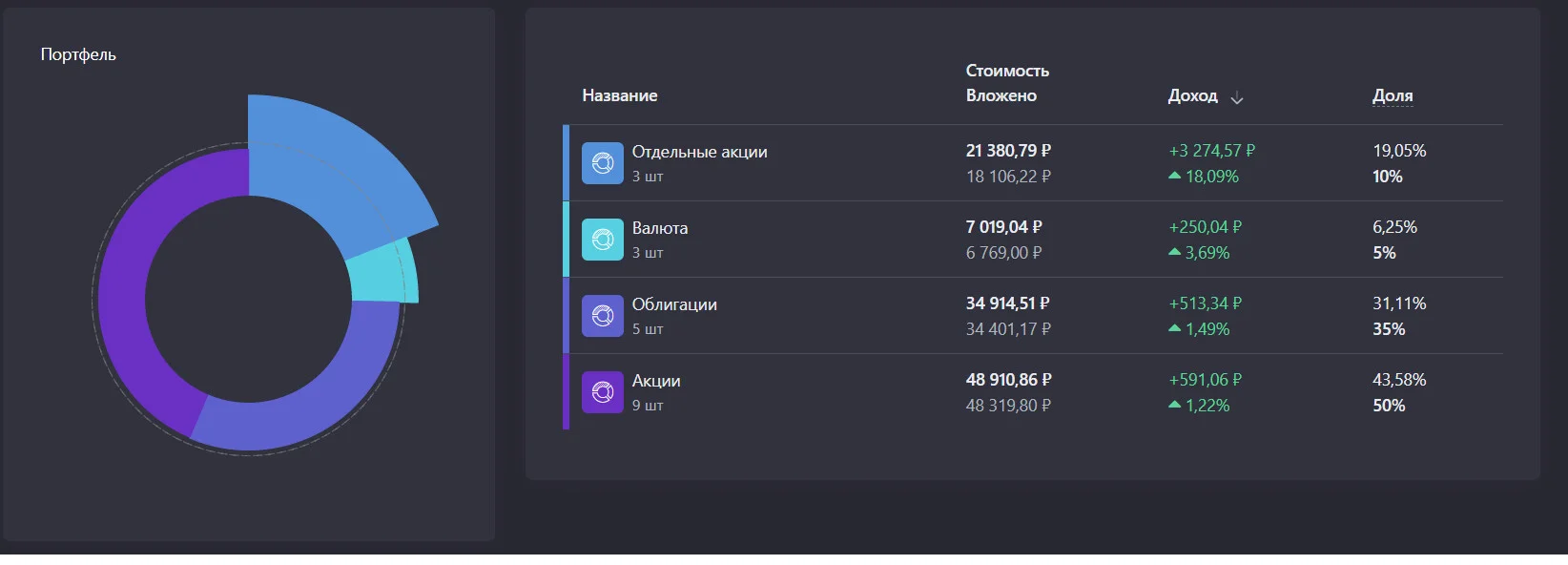The image size is (1568, 565).
Task: Click the invested amount 48 319,80 ₽
Action: click(x=1008, y=406)
